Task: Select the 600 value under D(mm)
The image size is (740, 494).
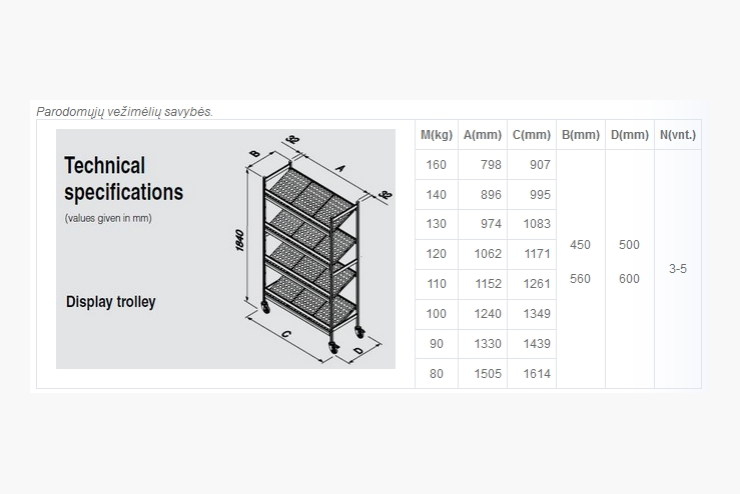Action: tap(629, 279)
